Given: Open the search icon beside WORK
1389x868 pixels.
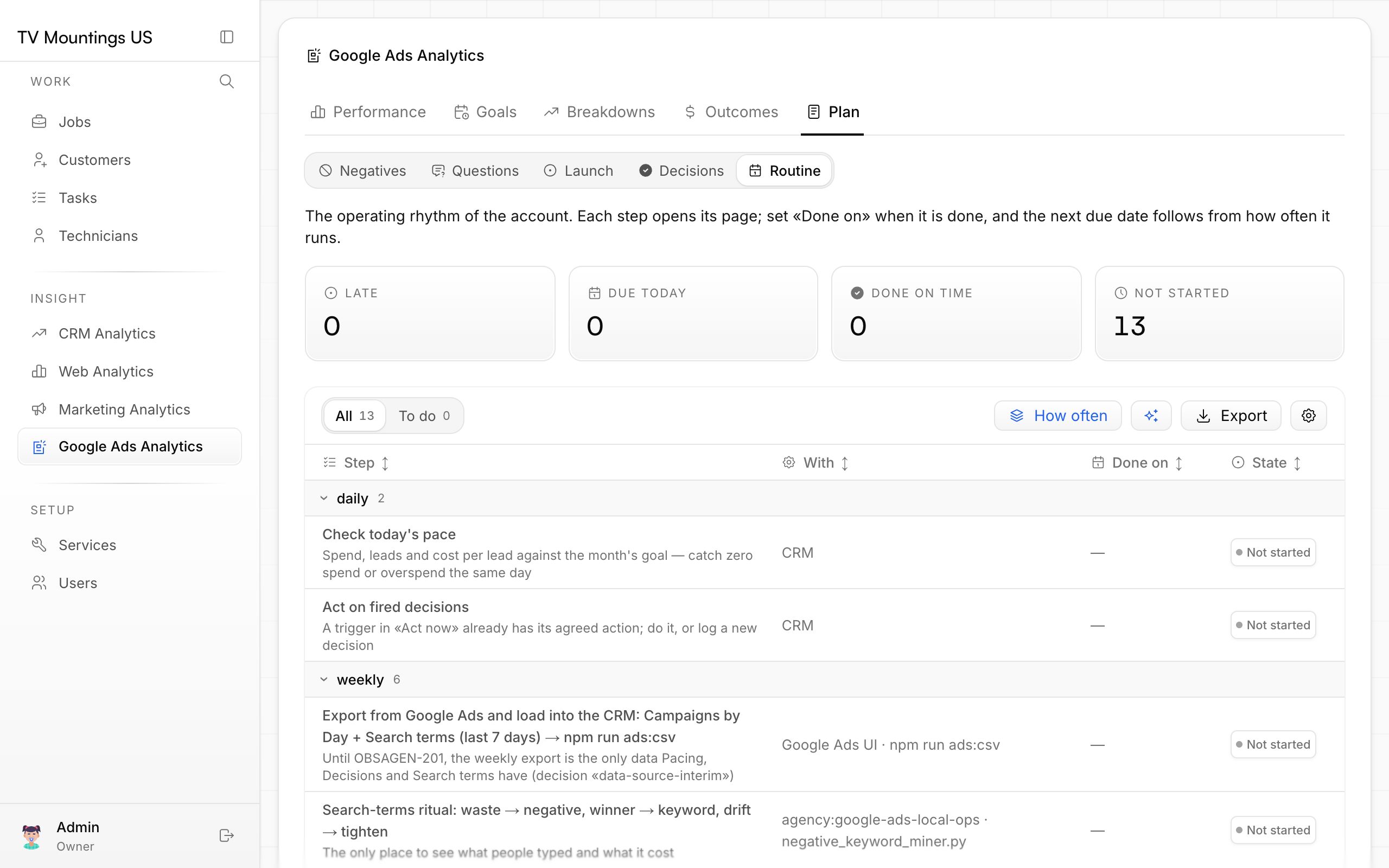Looking at the screenshot, I should [x=227, y=81].
